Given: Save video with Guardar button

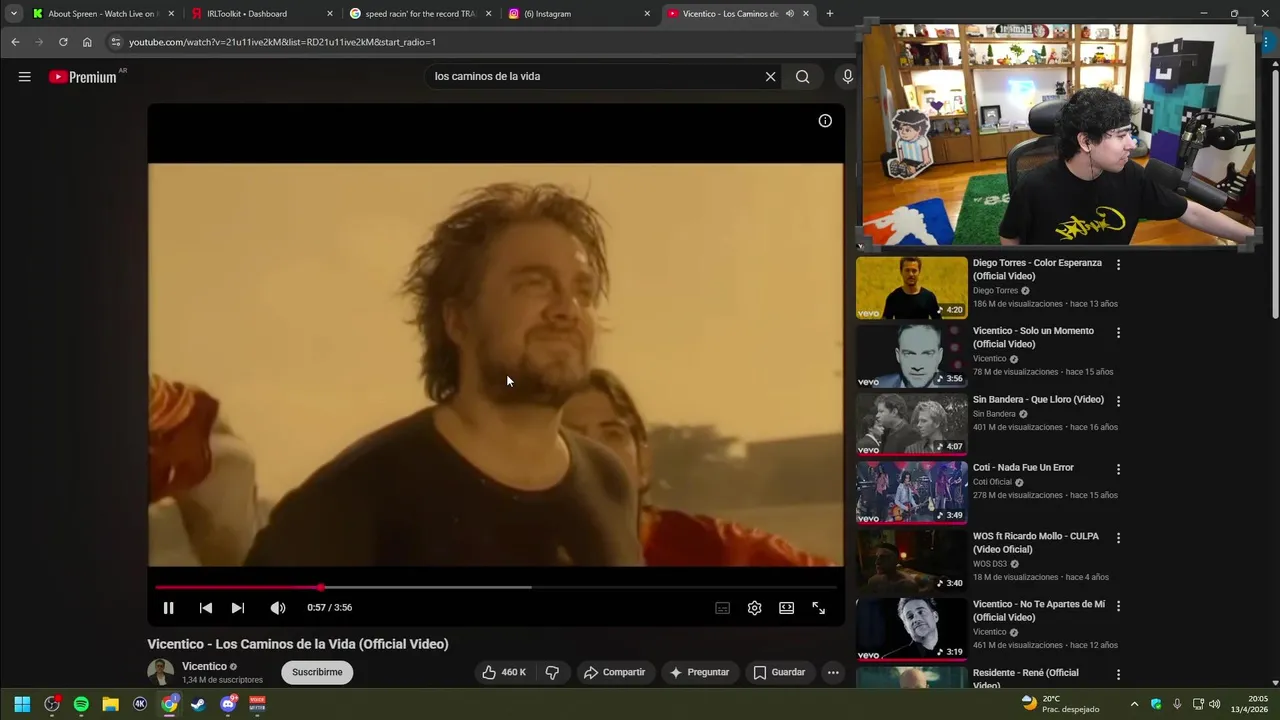Looking at the screenshot, I should tap(779, 672).
